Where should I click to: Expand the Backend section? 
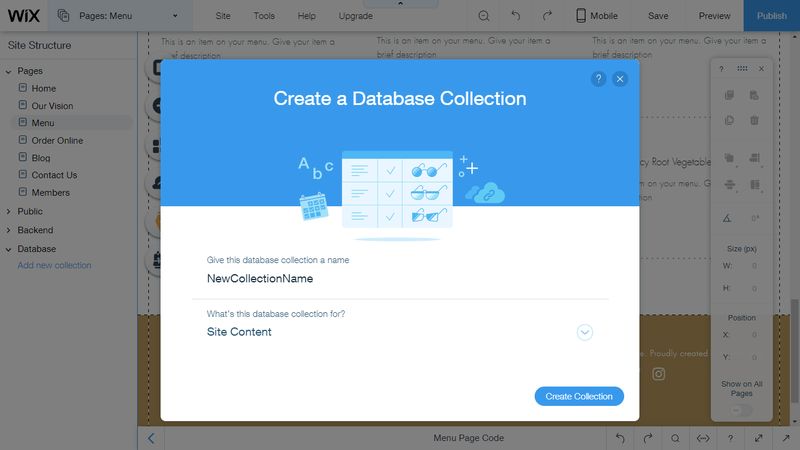(x=8, y=230)
